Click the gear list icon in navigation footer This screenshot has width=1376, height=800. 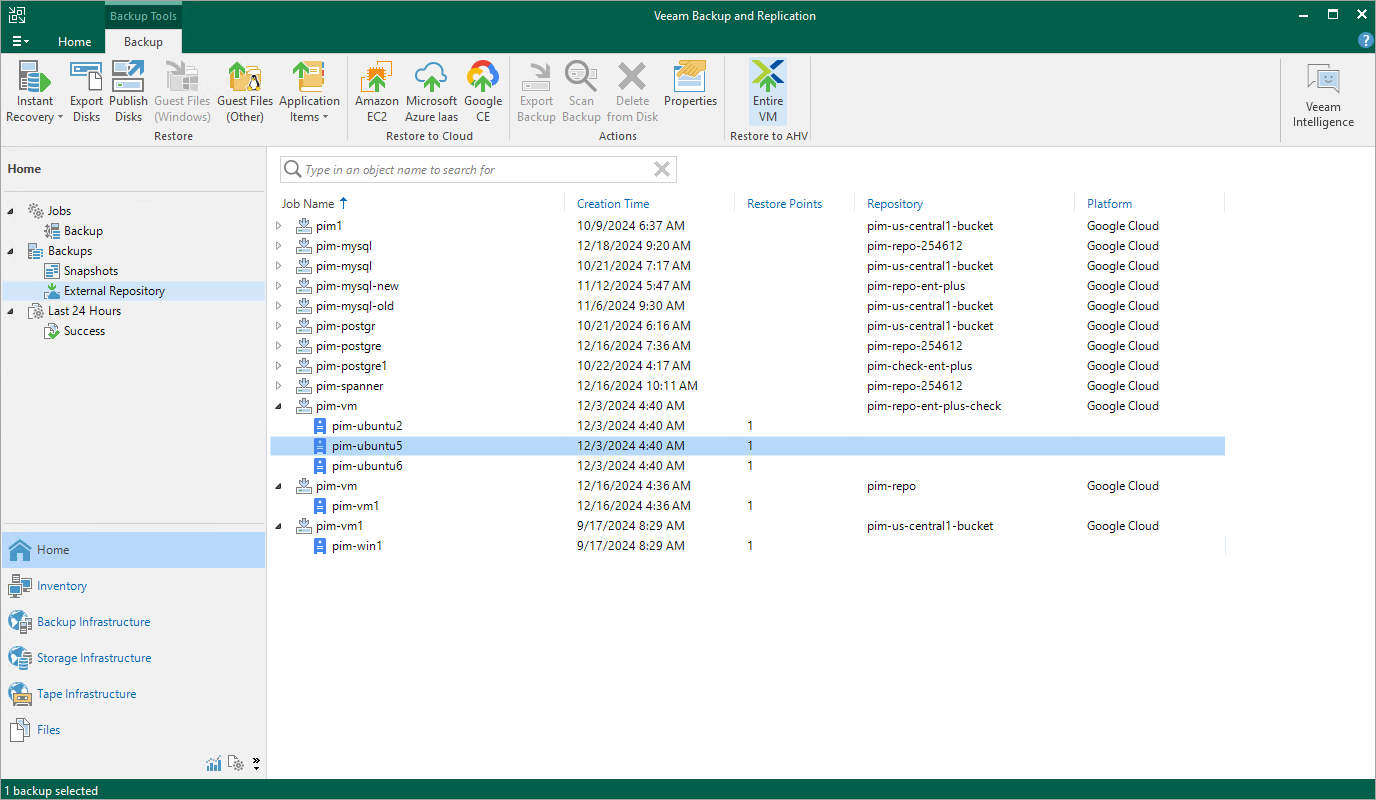(x=236, y=764)
